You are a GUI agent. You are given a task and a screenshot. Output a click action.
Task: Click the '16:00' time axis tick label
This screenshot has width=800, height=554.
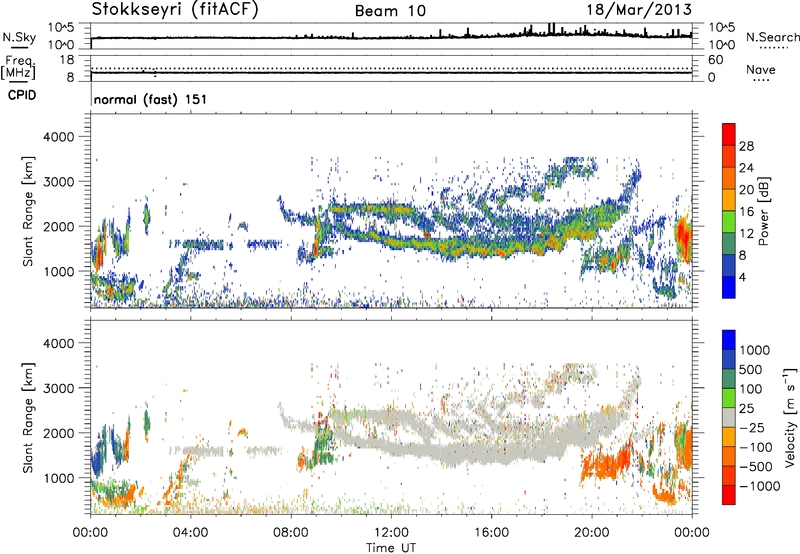[x=492, y=533]
